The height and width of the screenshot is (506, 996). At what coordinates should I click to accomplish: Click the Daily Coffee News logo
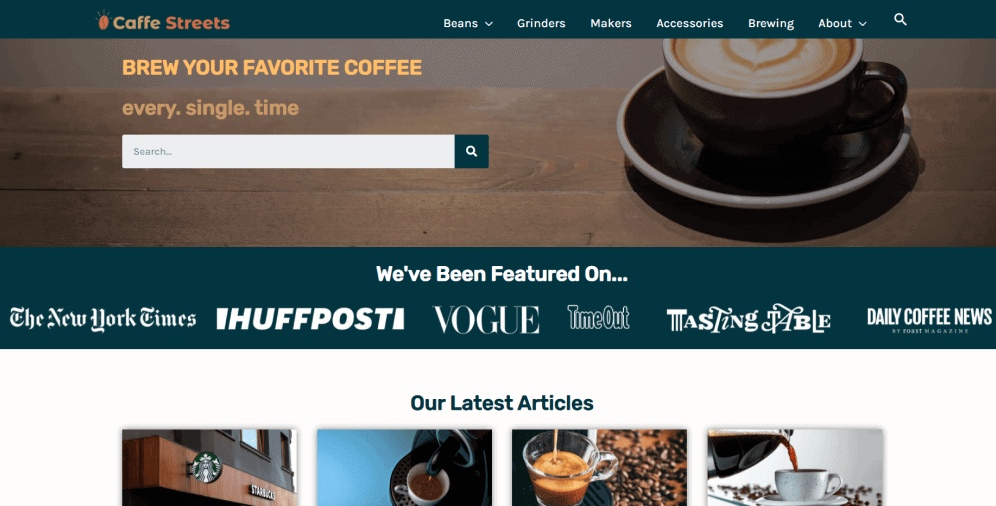click(x=929, y=319)
